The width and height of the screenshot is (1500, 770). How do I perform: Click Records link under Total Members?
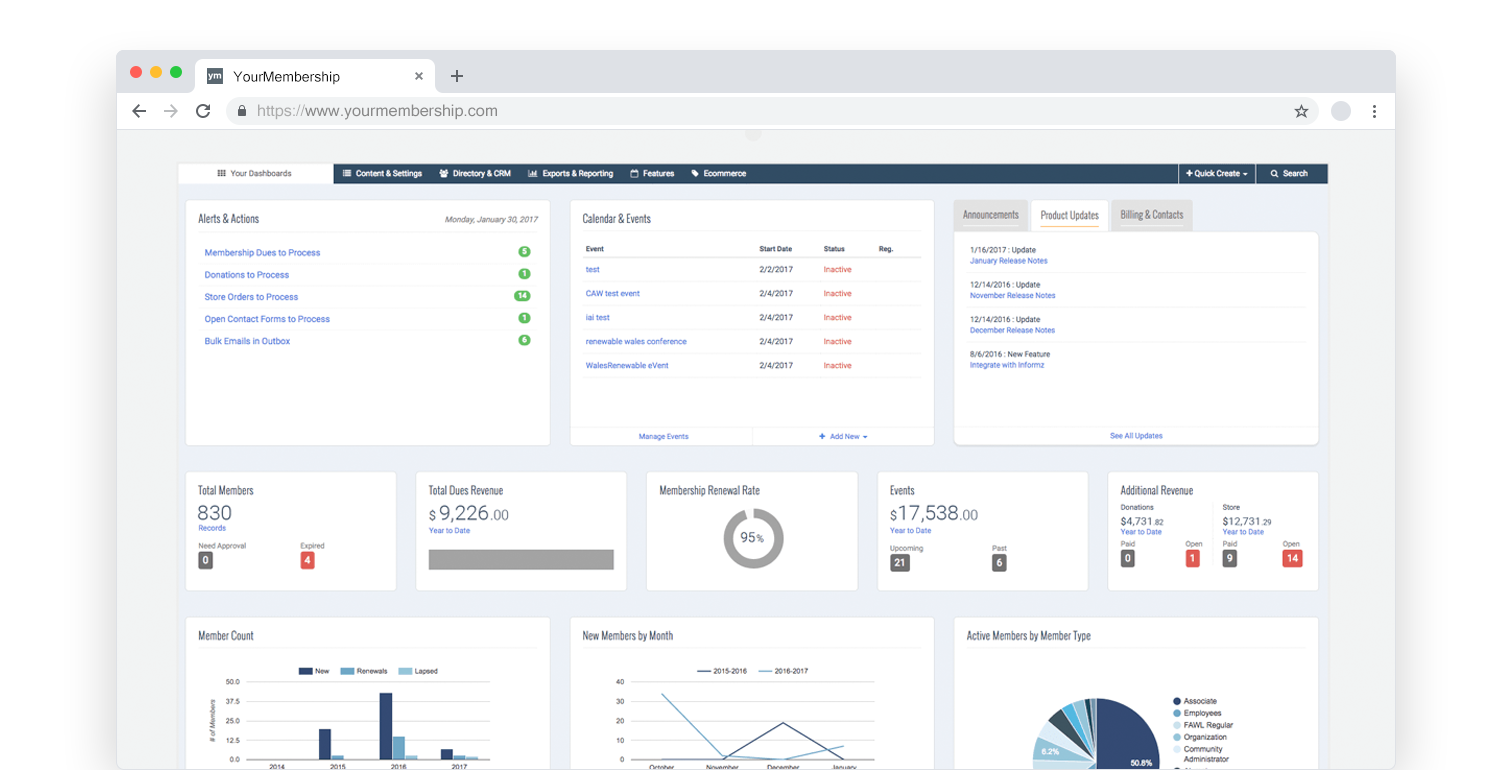pos(212,528)
